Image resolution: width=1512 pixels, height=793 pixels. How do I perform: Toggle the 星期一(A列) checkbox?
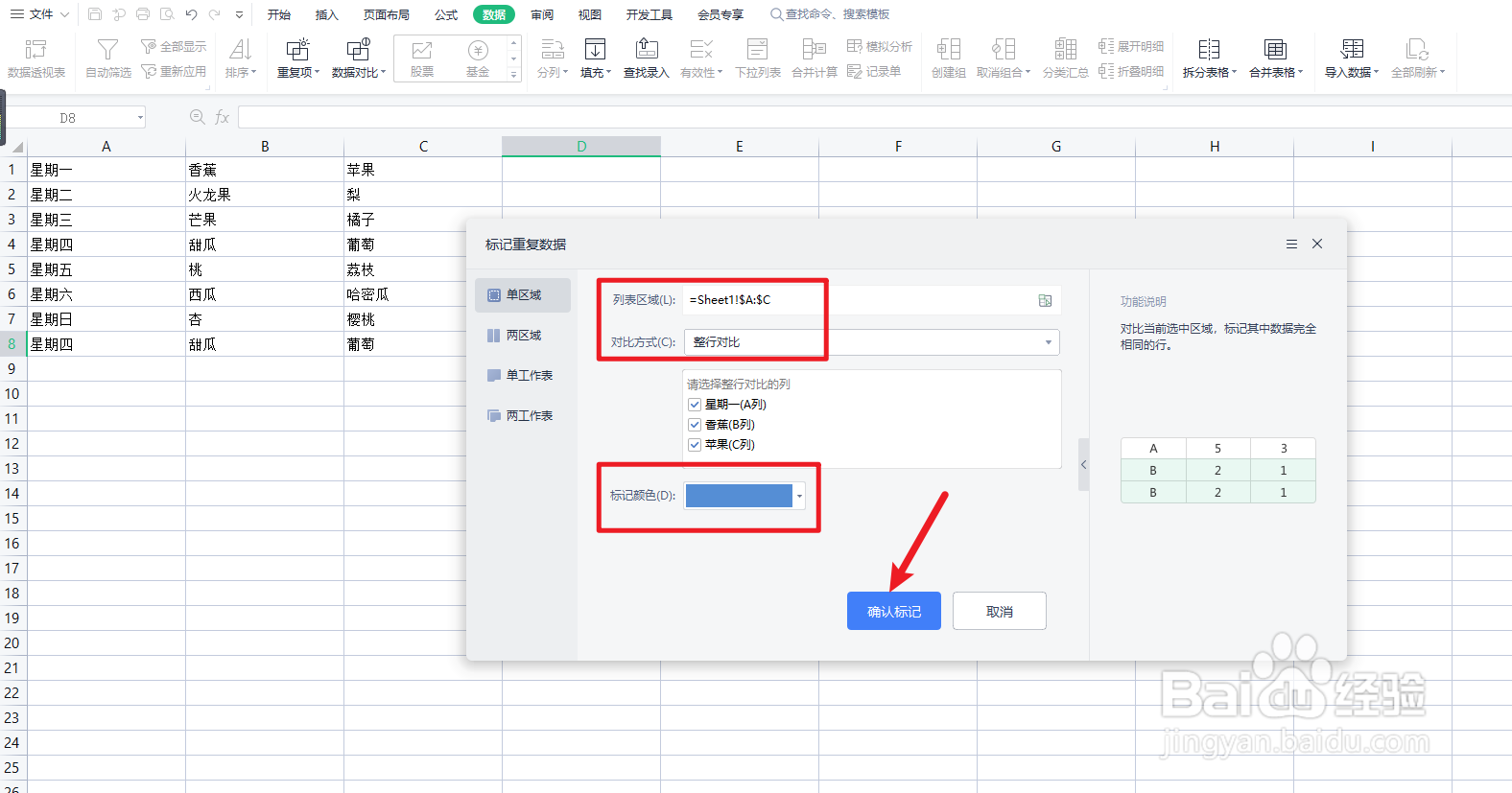coord(695,405)
